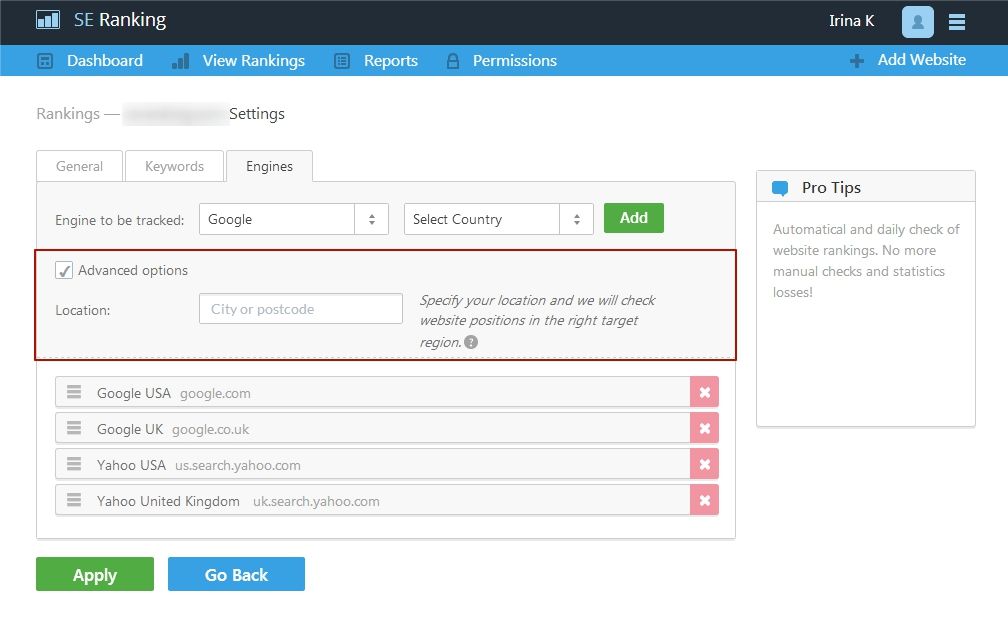Click the Settings heading text
The image size is (1008, 628).
[x=256, y=114]
